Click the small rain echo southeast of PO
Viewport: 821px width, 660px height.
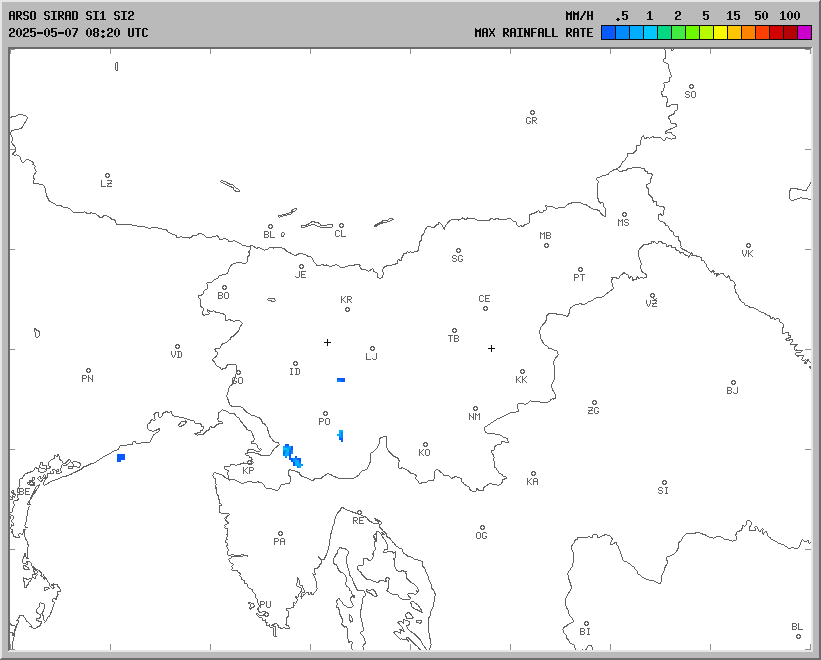tap(341, 435)
